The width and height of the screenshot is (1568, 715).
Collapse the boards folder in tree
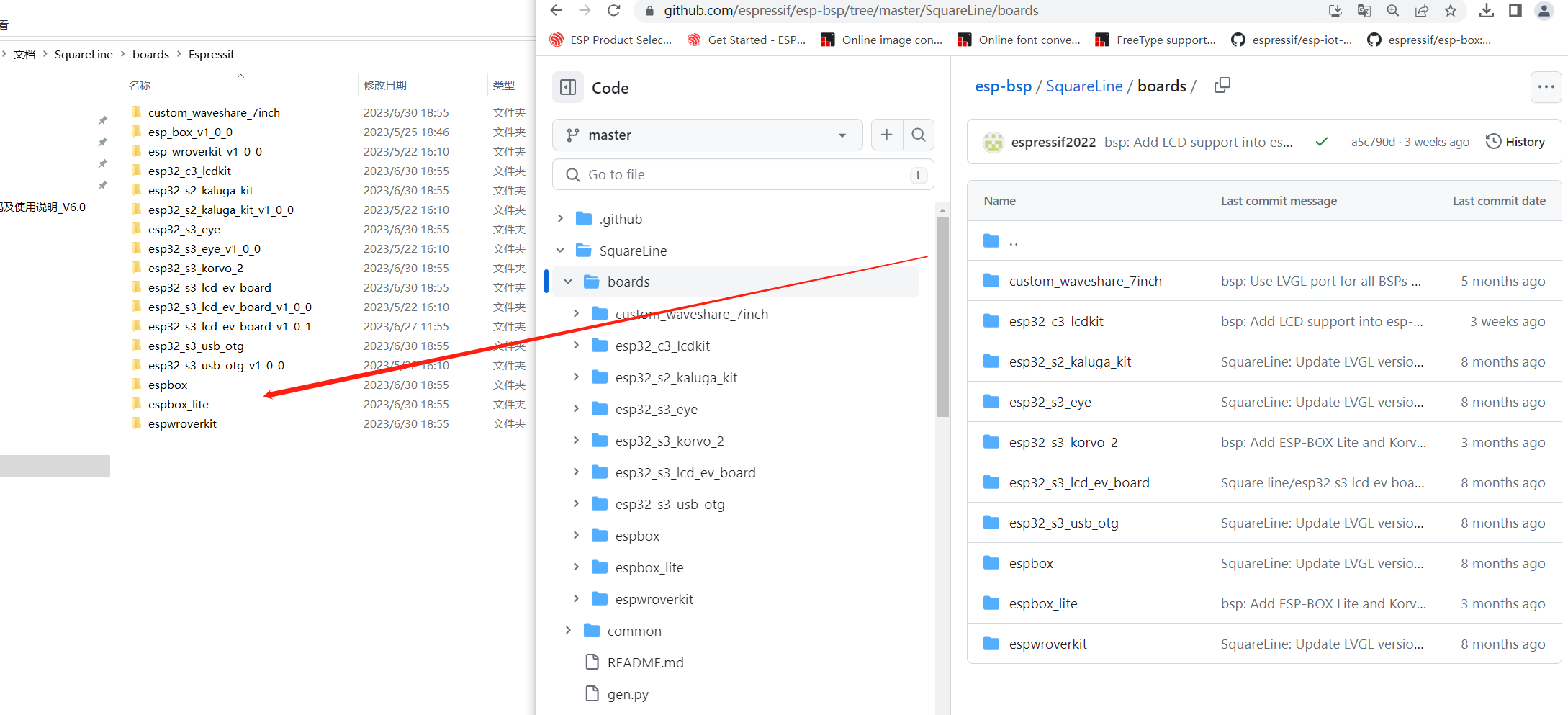[x=568, y=282]
